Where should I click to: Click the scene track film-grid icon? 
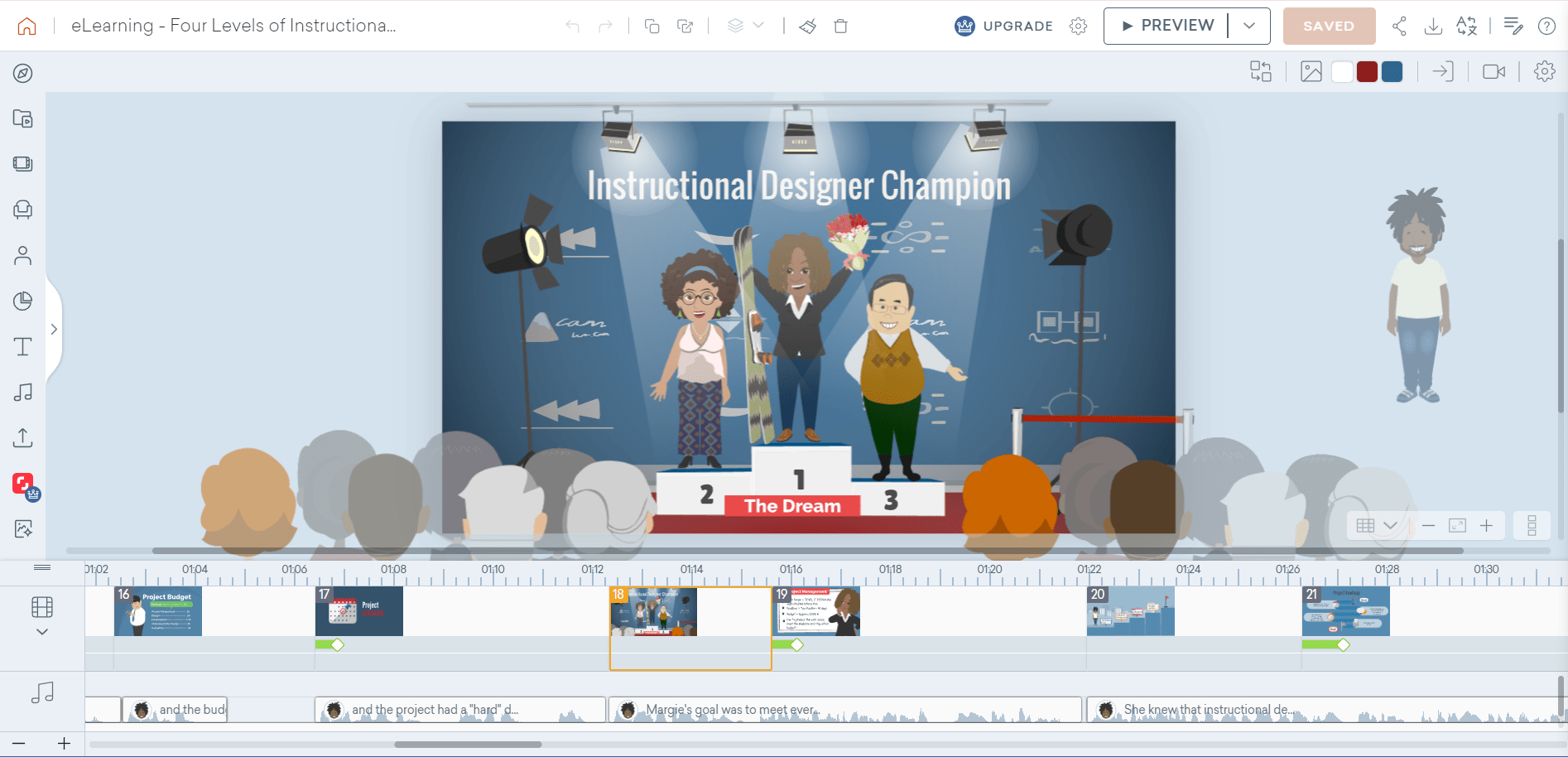pos(42,607)
